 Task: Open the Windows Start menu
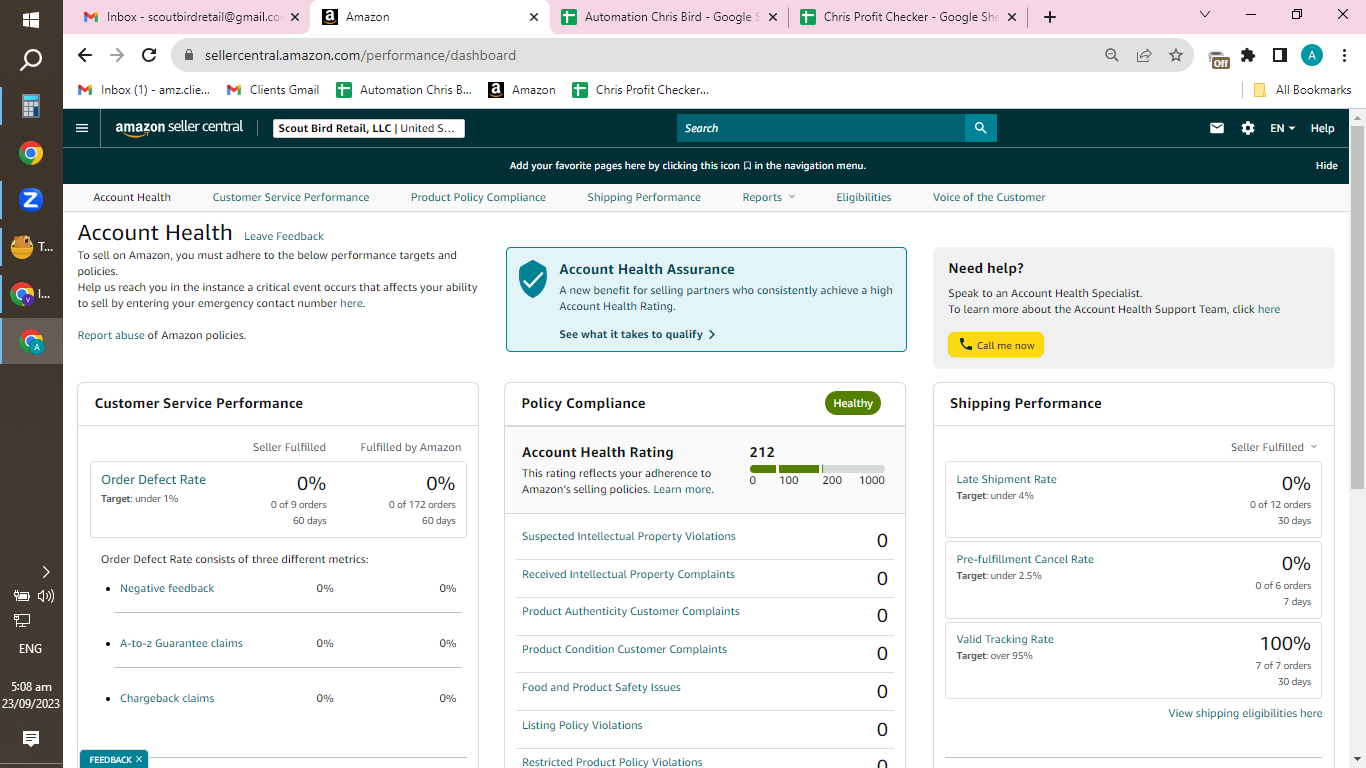(31, 19)
